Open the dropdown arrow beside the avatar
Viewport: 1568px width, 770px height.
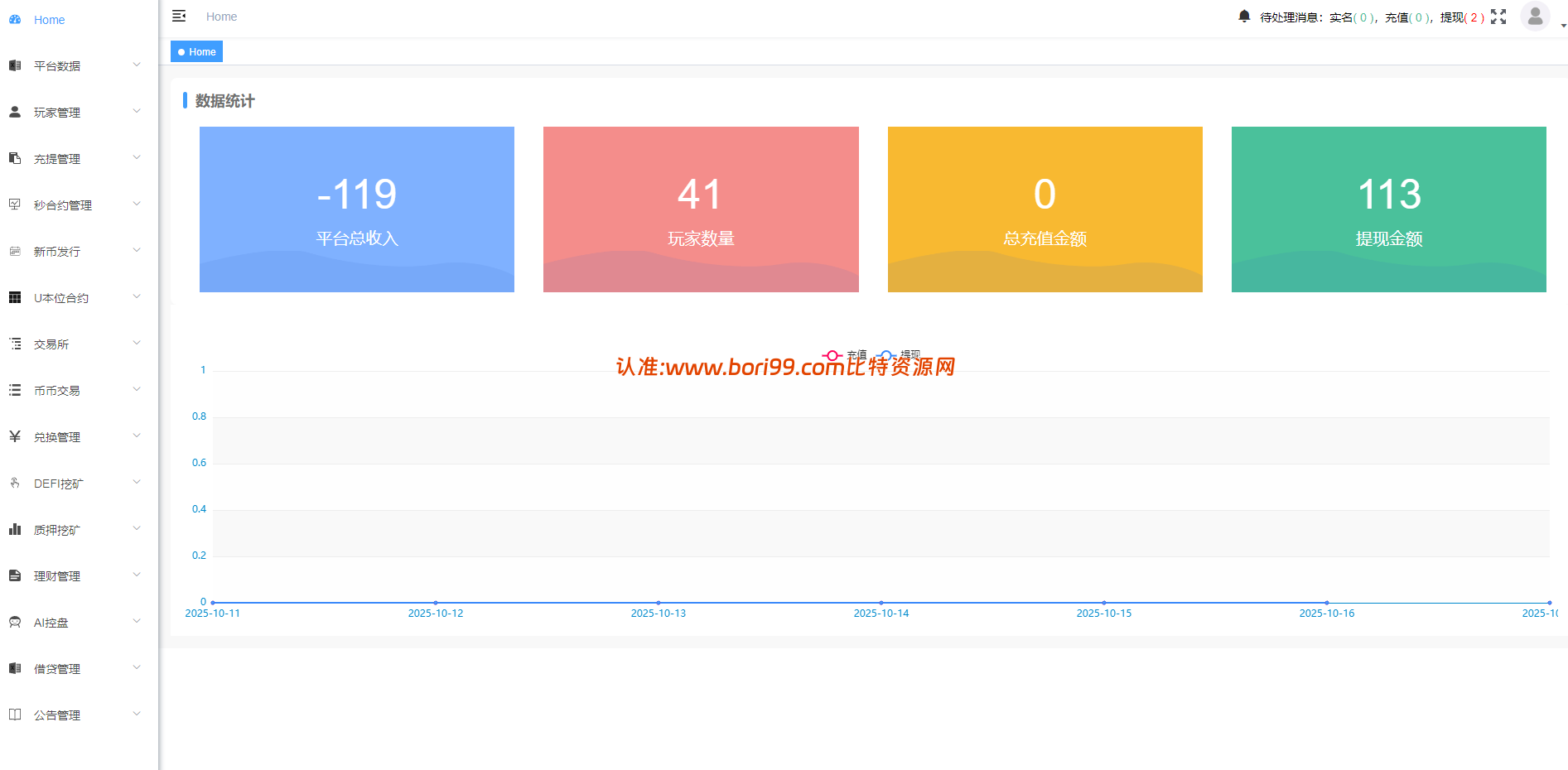1563,26
